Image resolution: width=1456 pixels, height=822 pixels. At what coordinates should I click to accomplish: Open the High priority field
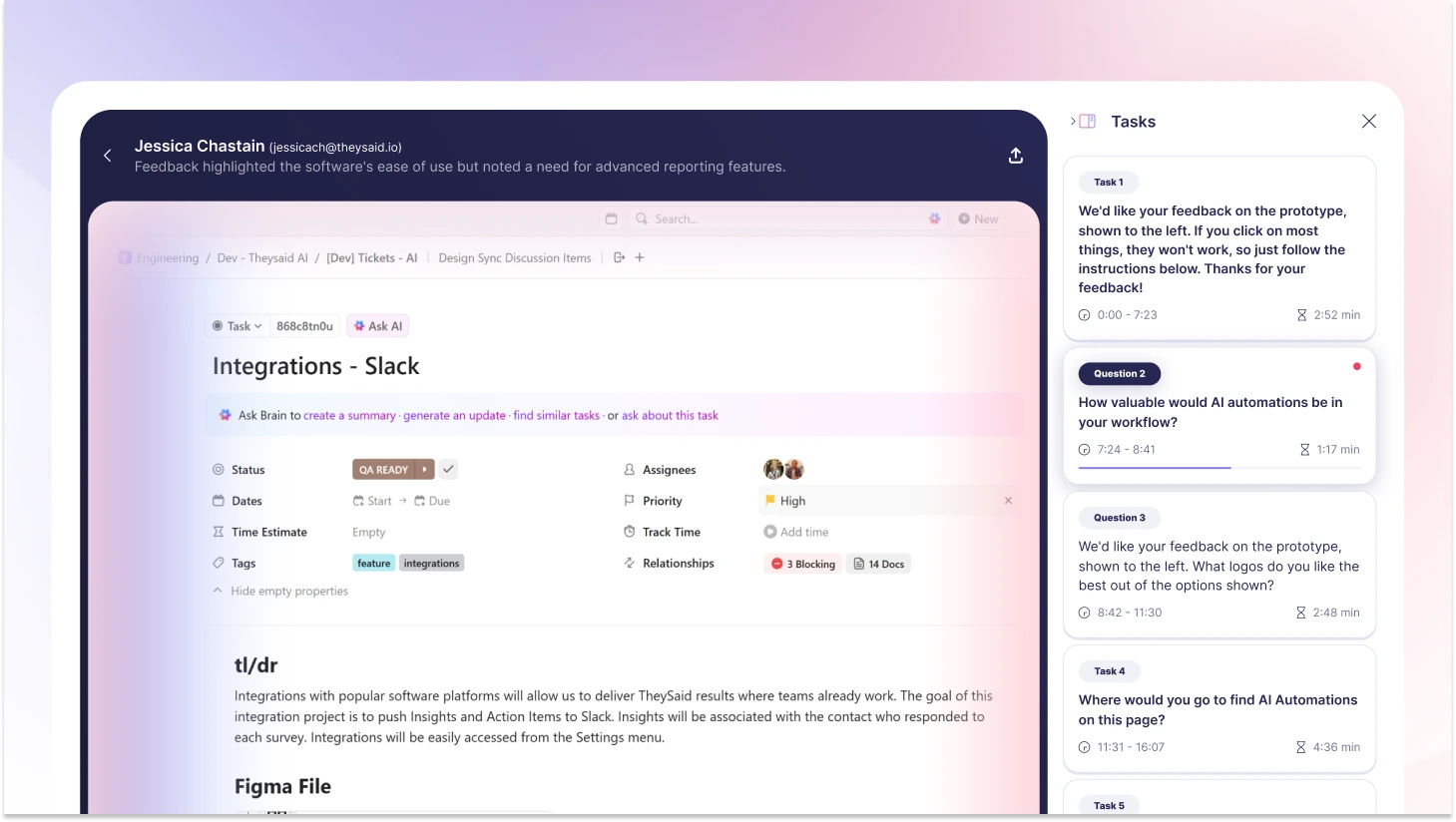[888, 501]
